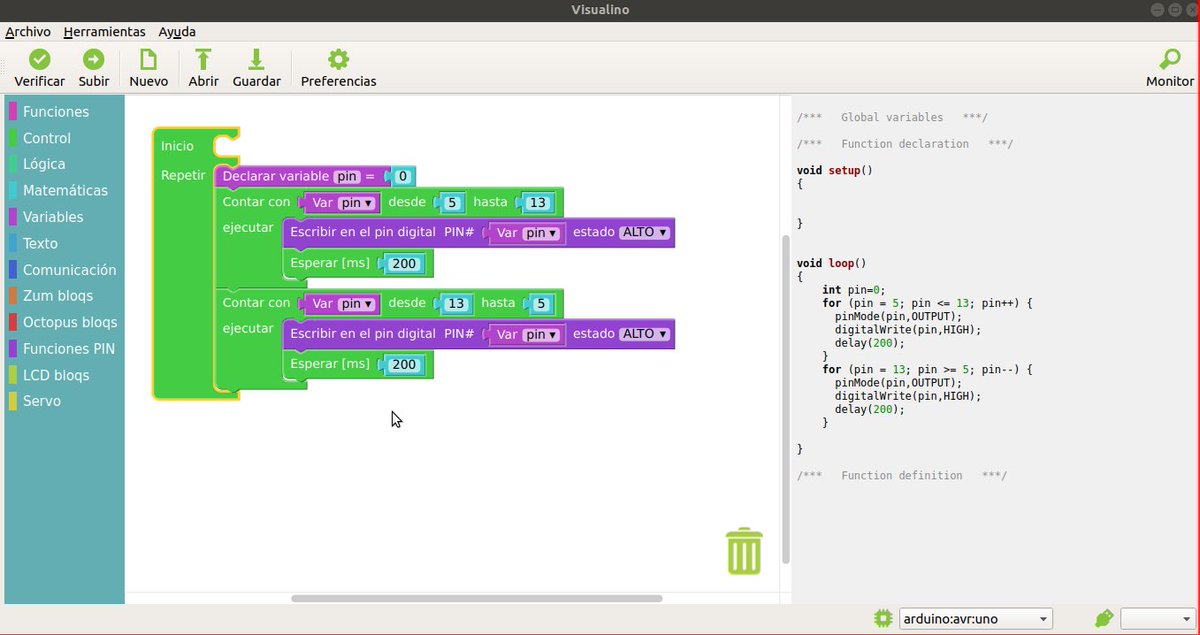Click the Global variables comment line
This screenshot has width=1200, height=635.
(893, 117)
